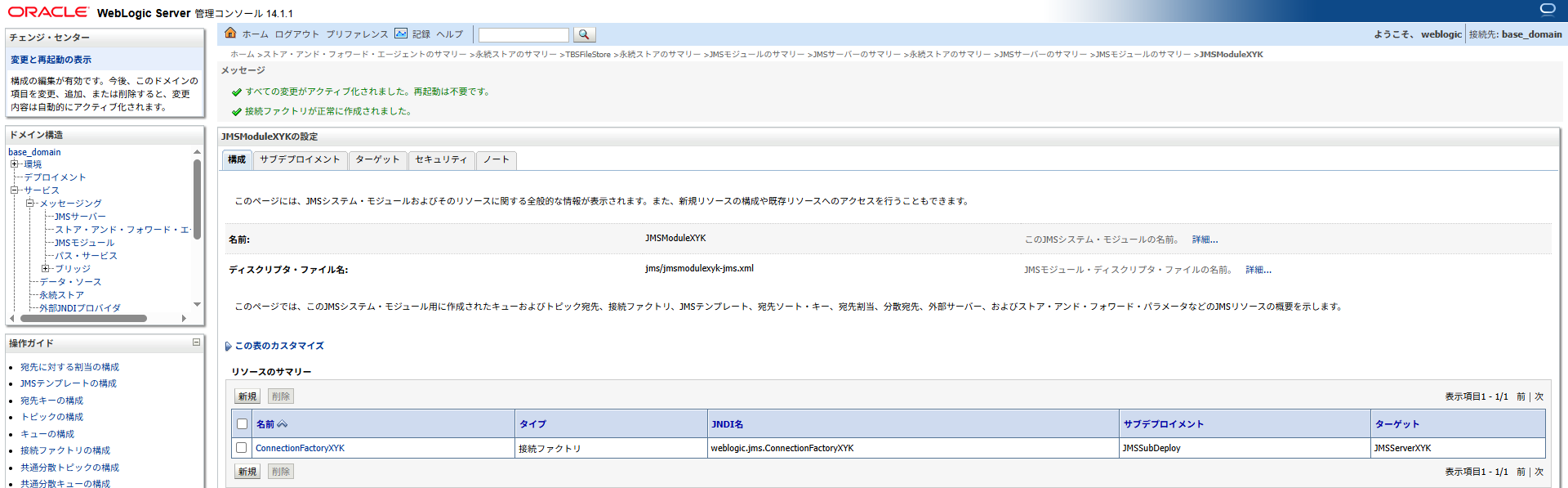This screenshot has height=488, width=1568.
Task: Collapse the メッセージング tree node
Action: click(x=30, y=204)
